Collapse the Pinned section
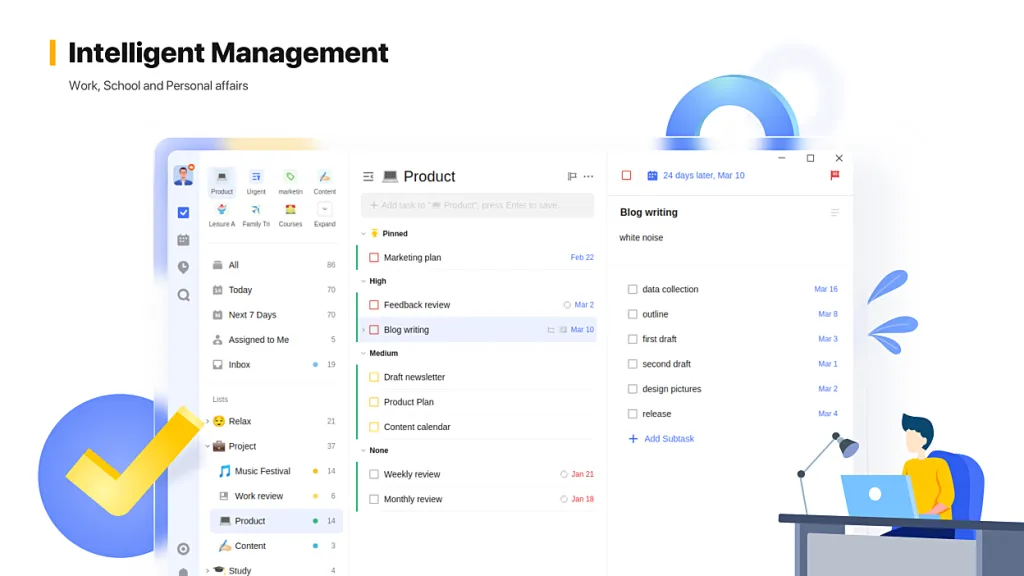This screenshot has height=576, width=1024. tap(364, 233)
